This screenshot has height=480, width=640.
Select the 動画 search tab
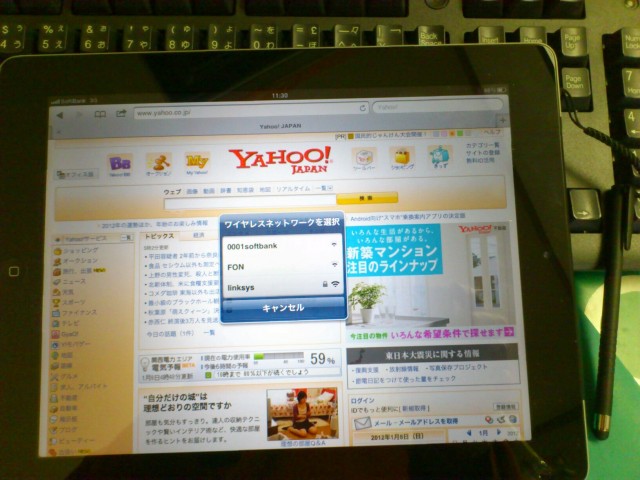click(209, 191)
